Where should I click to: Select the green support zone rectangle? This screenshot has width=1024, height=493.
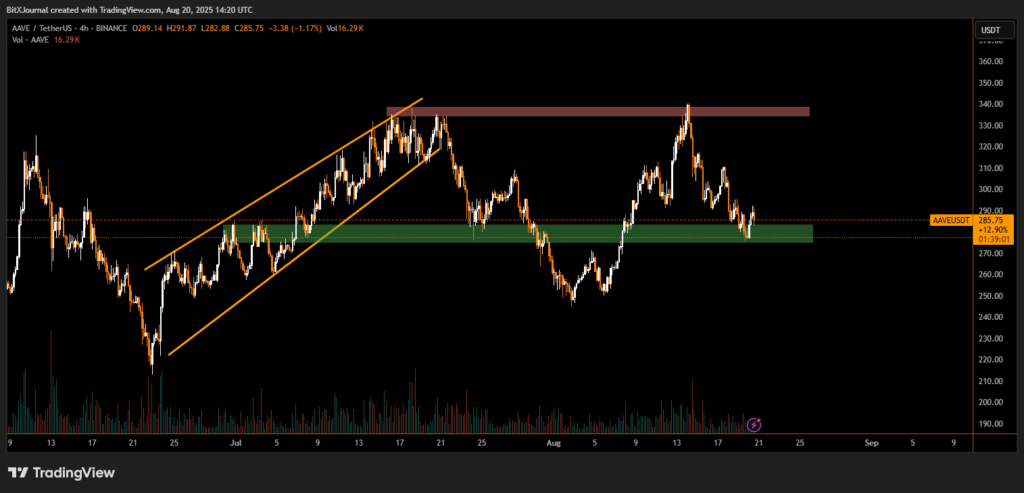click(x=560, y=233)
